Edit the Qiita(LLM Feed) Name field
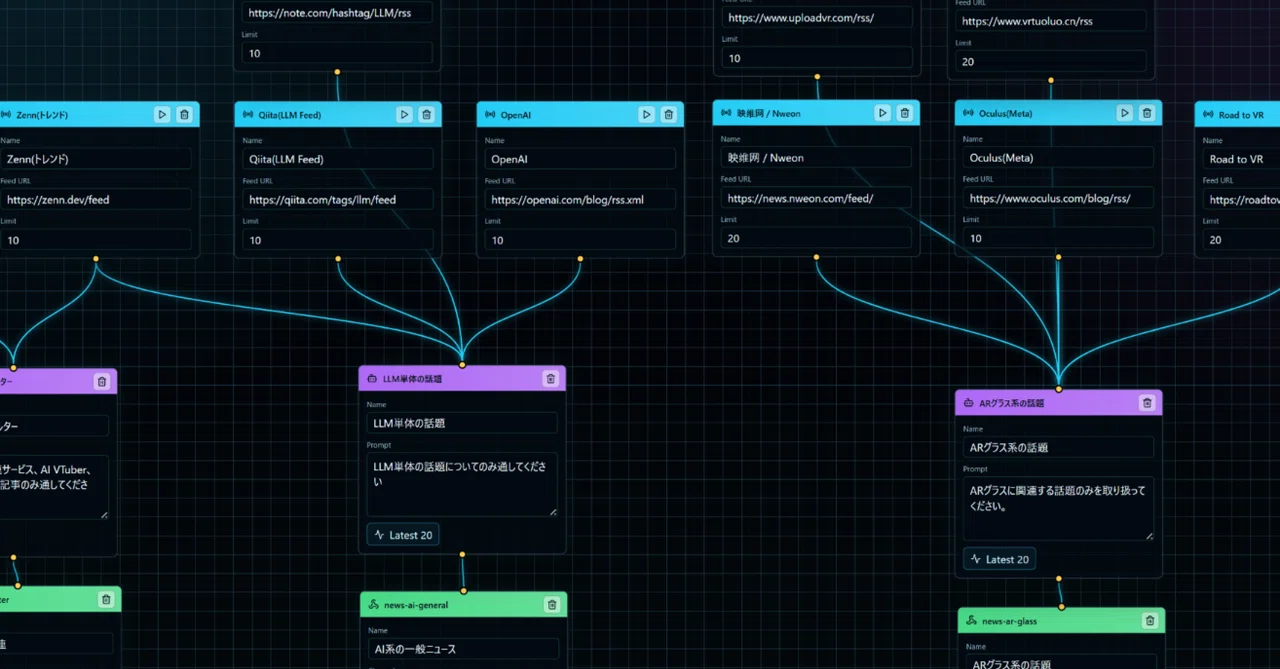Image resolution: width=1280 pixels, height=669 pixels. click(x=338, y=159)
